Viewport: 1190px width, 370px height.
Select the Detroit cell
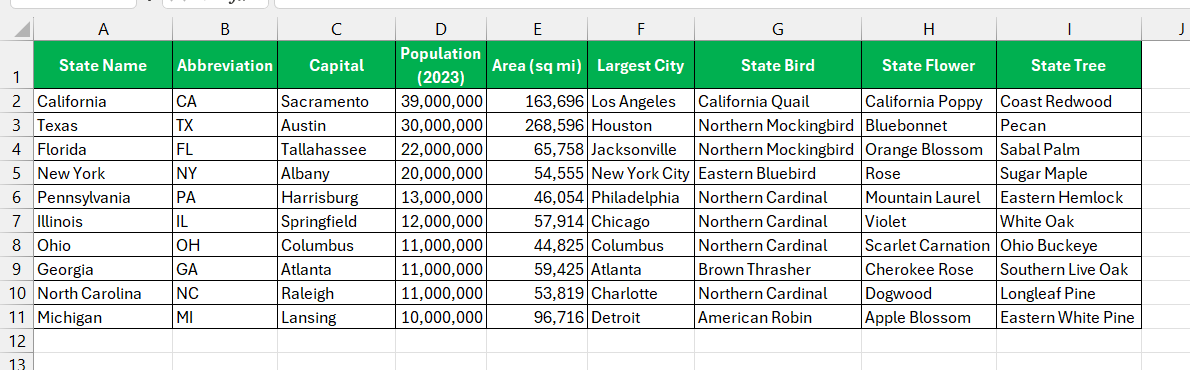[x=641, y=317]
